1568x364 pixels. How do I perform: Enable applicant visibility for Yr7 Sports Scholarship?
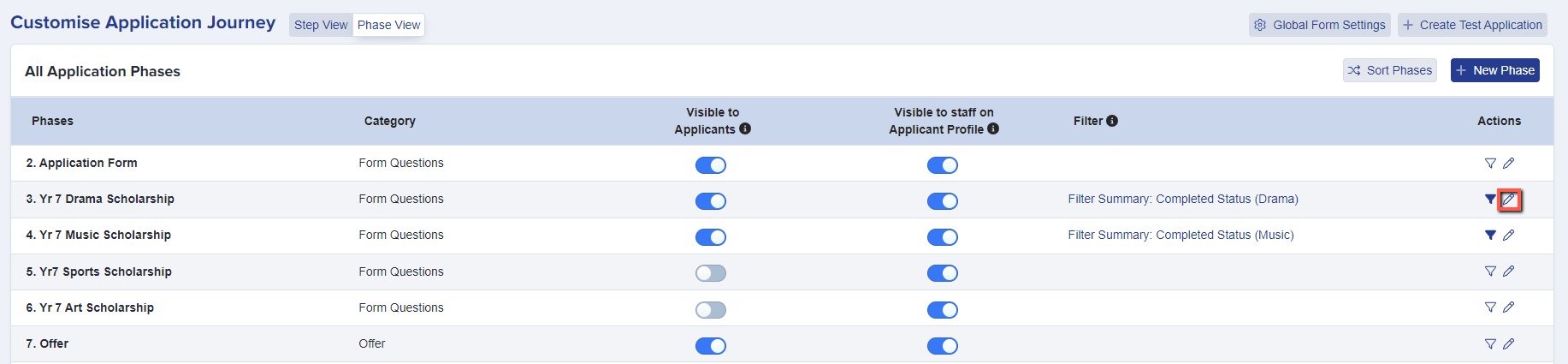(x=711, y=273)
